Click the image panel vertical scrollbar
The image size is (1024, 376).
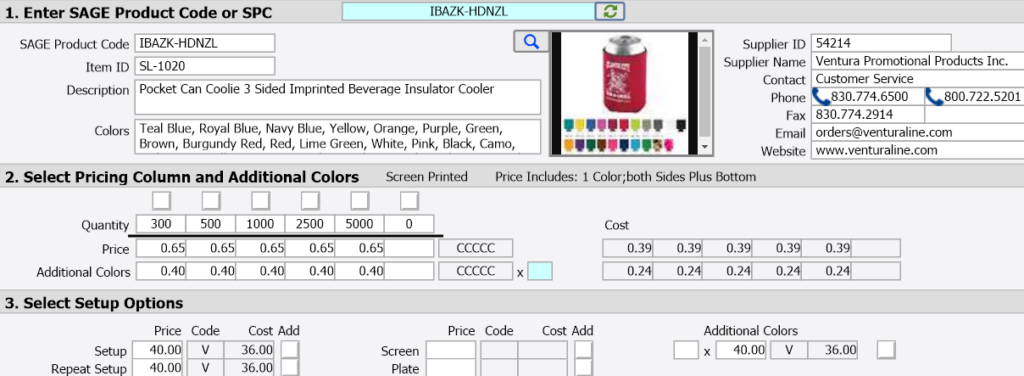click(705, 93)
